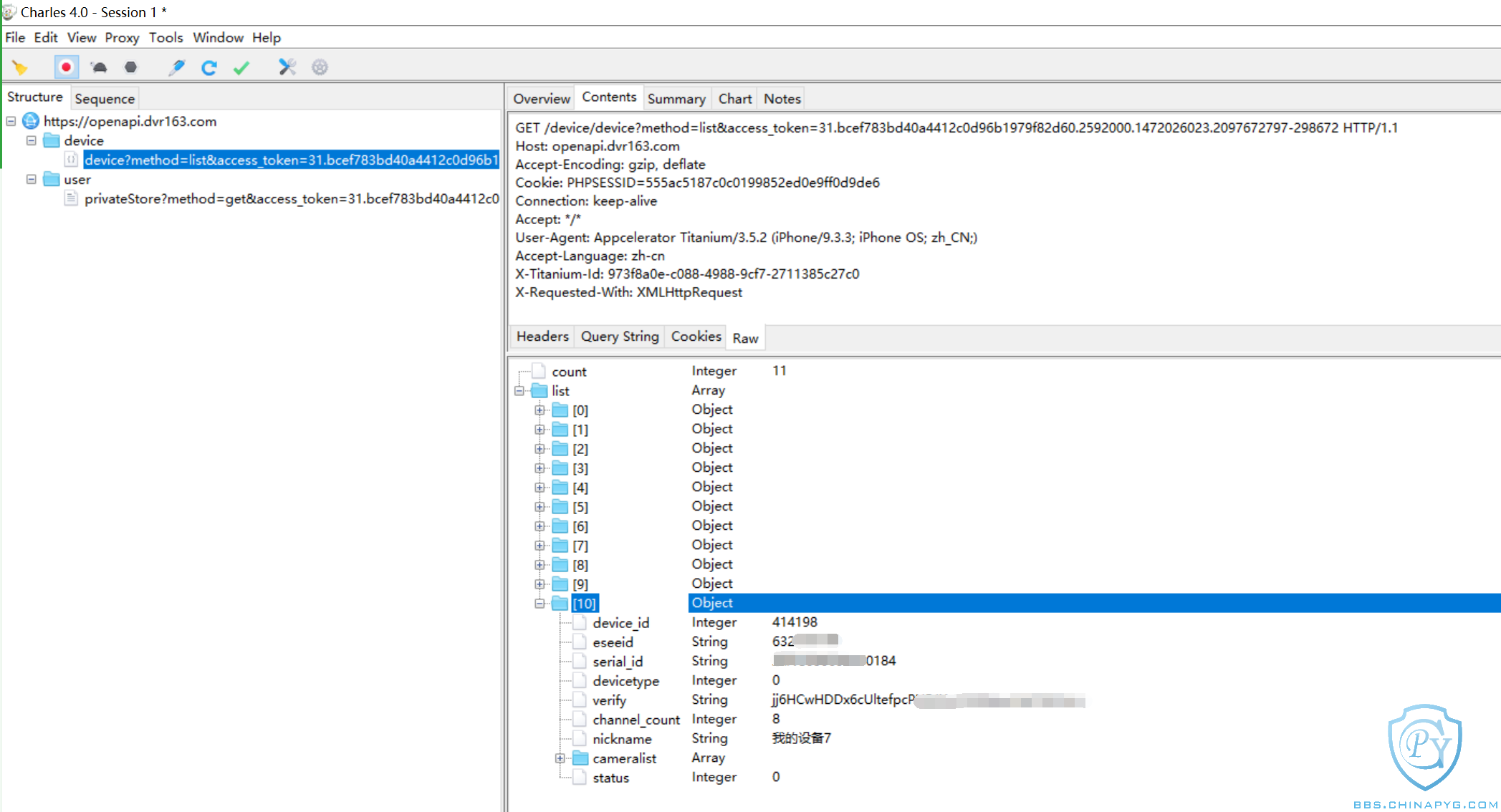Open the View menu
This screenshot has height=812, width=1501.
click(82, 37)
